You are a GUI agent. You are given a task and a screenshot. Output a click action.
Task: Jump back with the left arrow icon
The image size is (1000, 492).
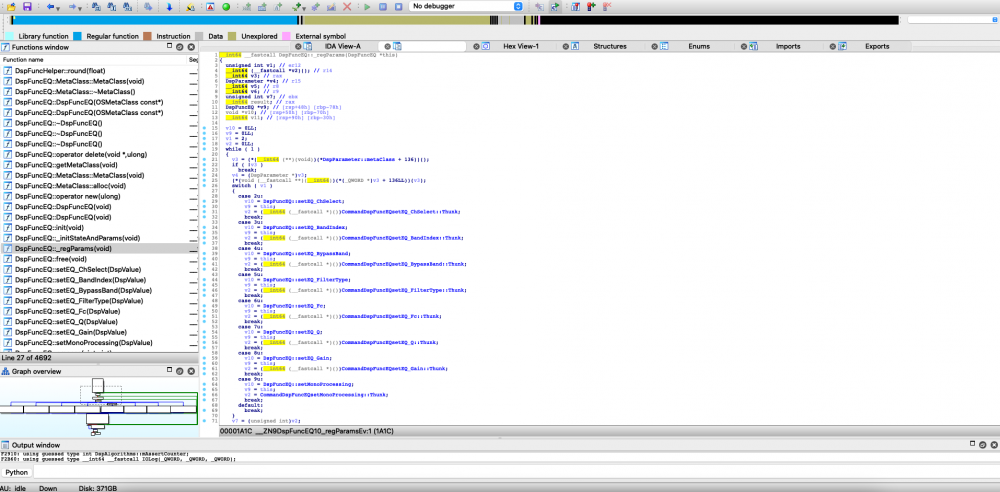[50, 6]
